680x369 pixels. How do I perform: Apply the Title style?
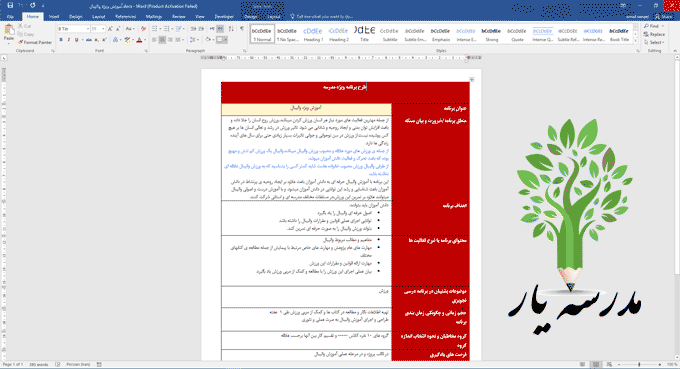coord(364,34)
